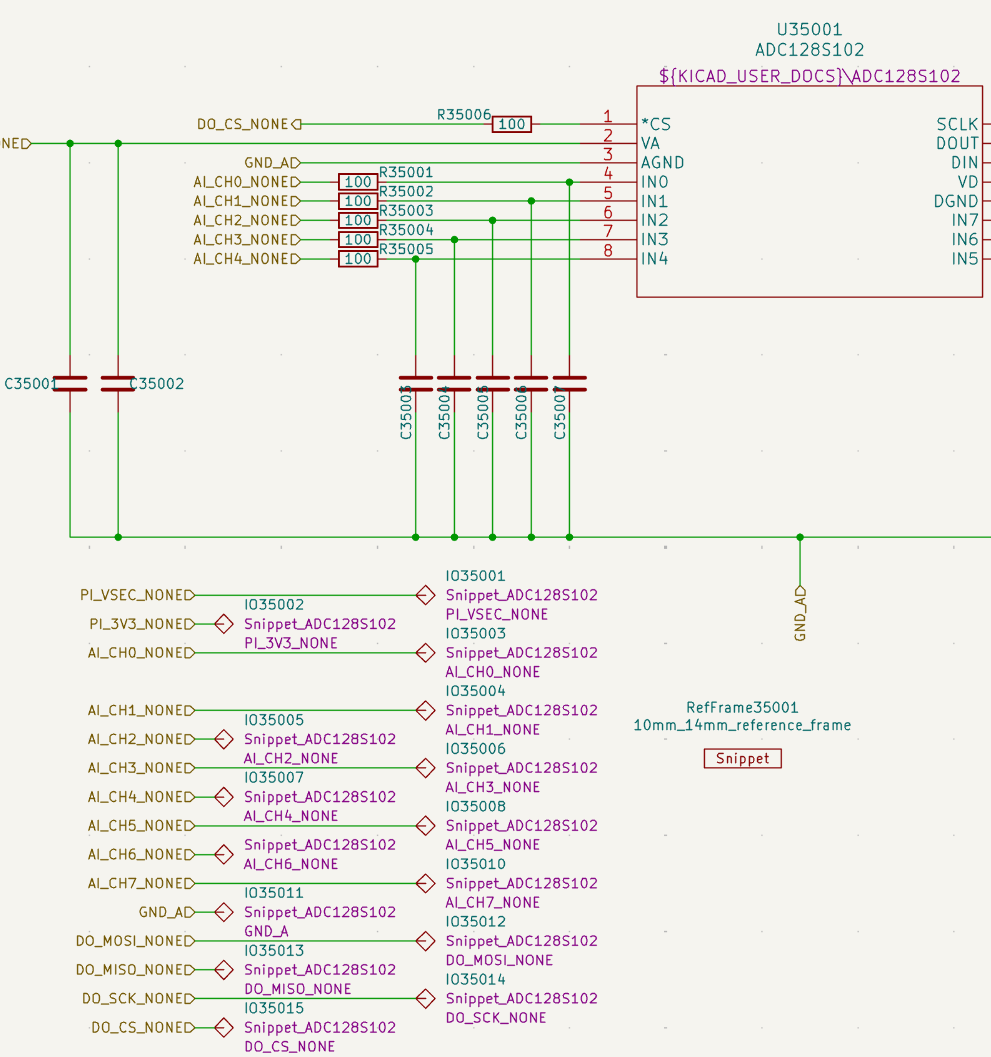Click the diamond connector next to the DO_CS_NONE label at the bottom

click(224, 1027)
